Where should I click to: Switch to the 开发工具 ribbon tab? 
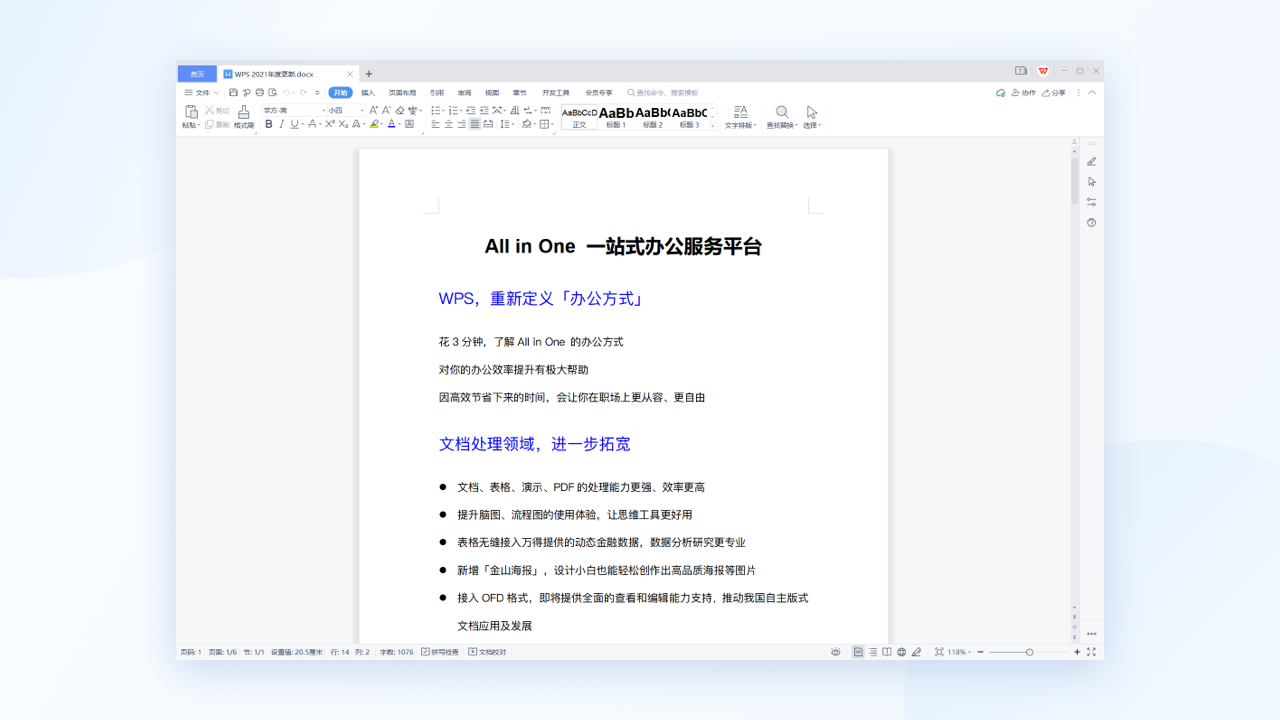[556, 92]
